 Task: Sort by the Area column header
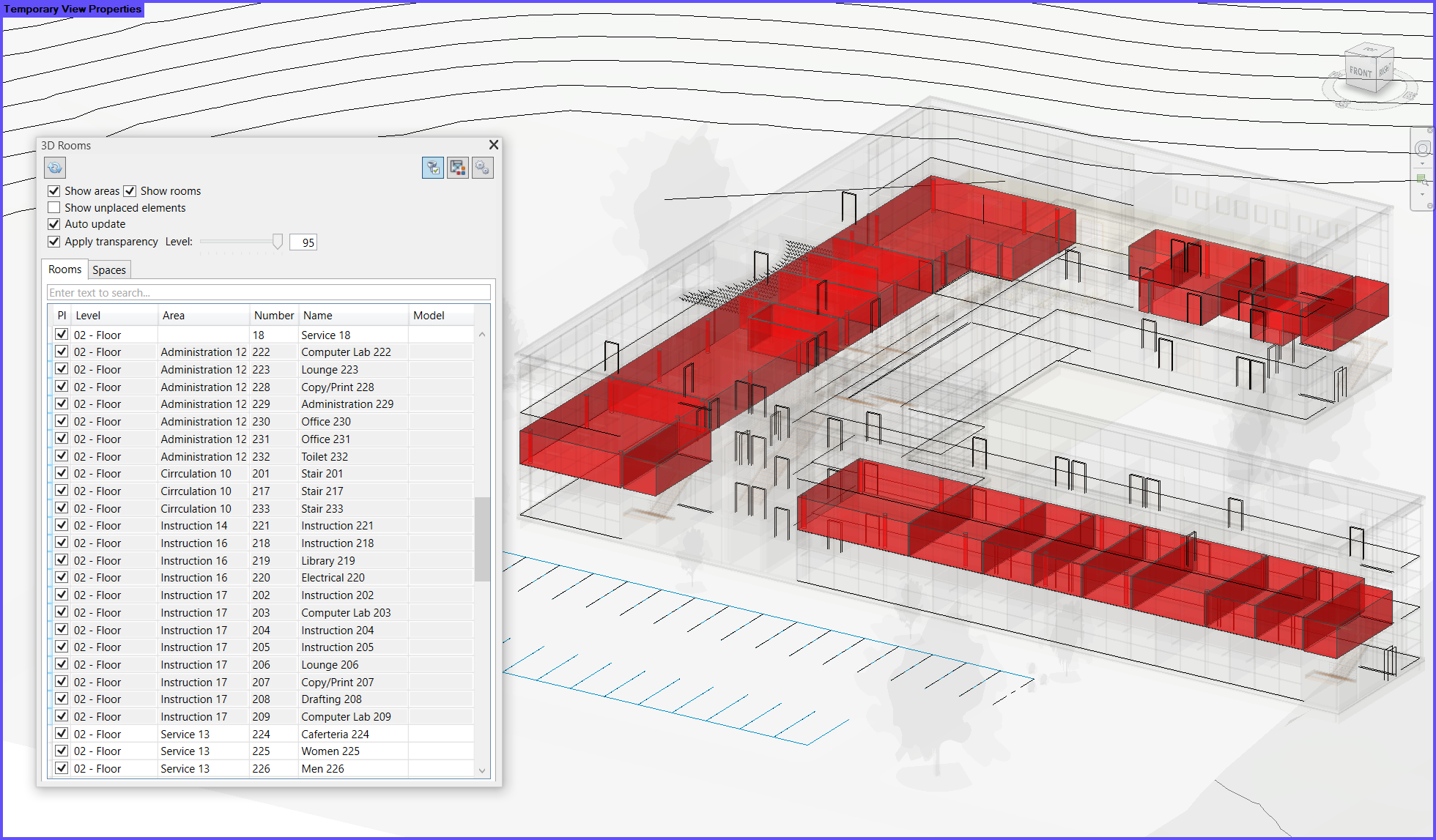[174, 316]
